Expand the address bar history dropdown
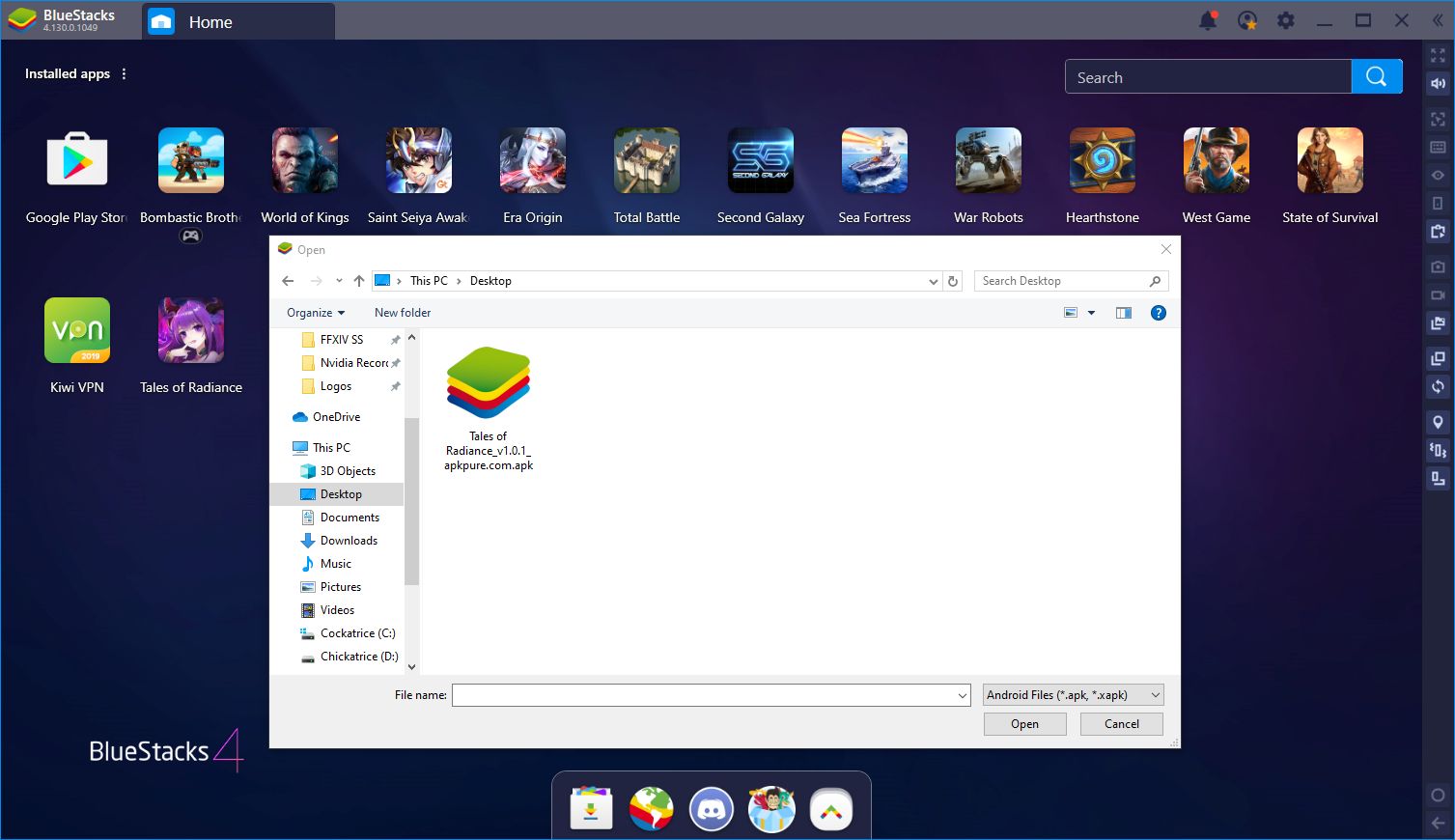 click(x=933, y=281)
